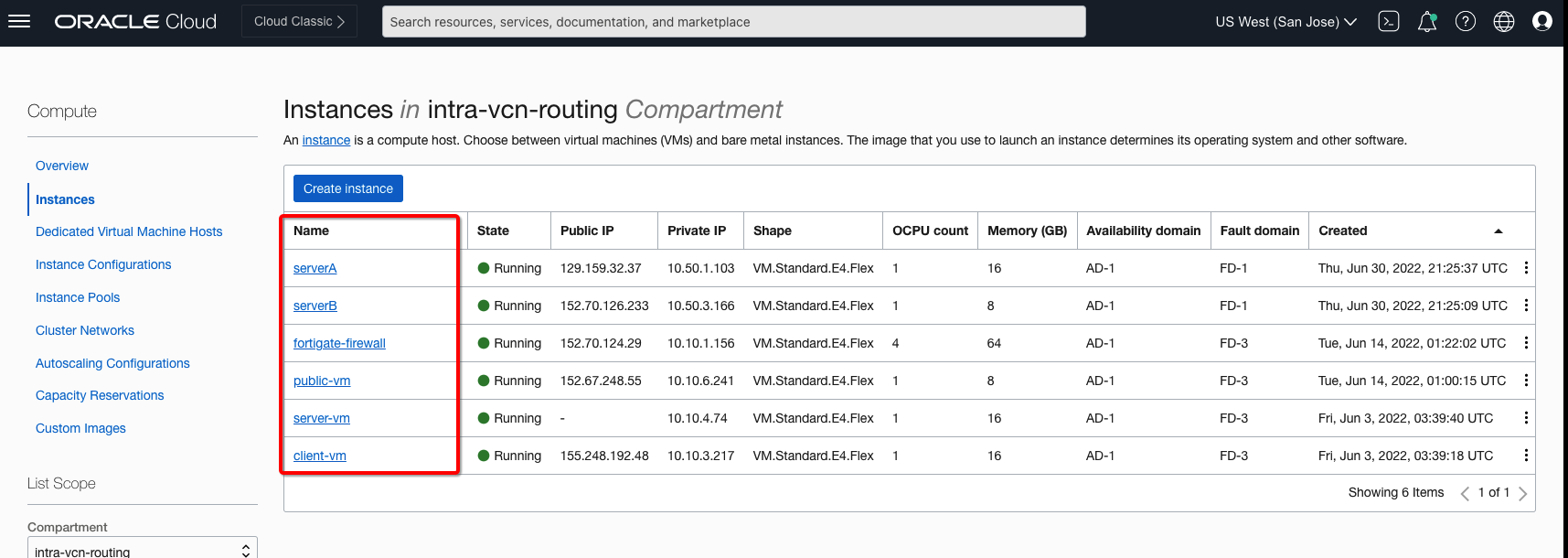Screen dimensions: 1568x558
Task: Toggle sort arrow in Created column
Action: 1499,231
